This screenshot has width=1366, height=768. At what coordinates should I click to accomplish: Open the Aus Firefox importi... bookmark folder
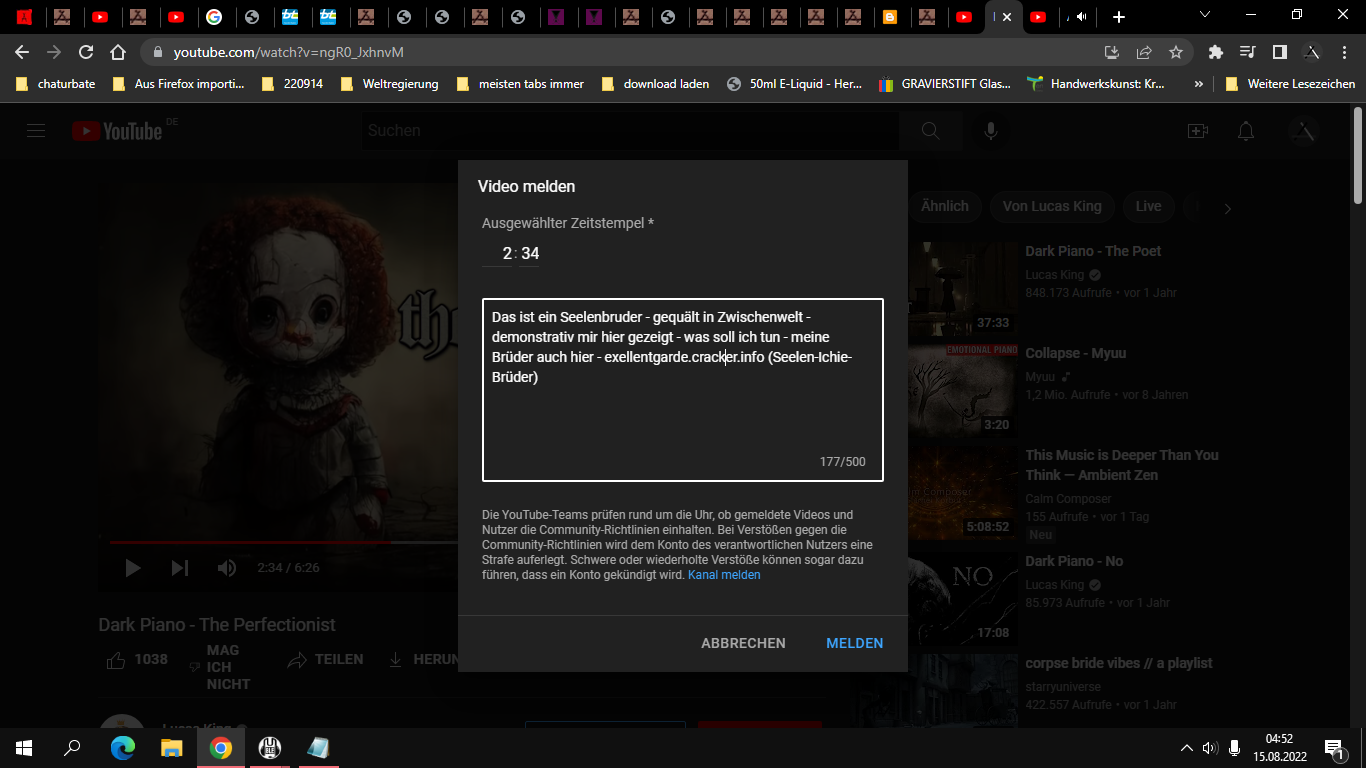(178, 84)
